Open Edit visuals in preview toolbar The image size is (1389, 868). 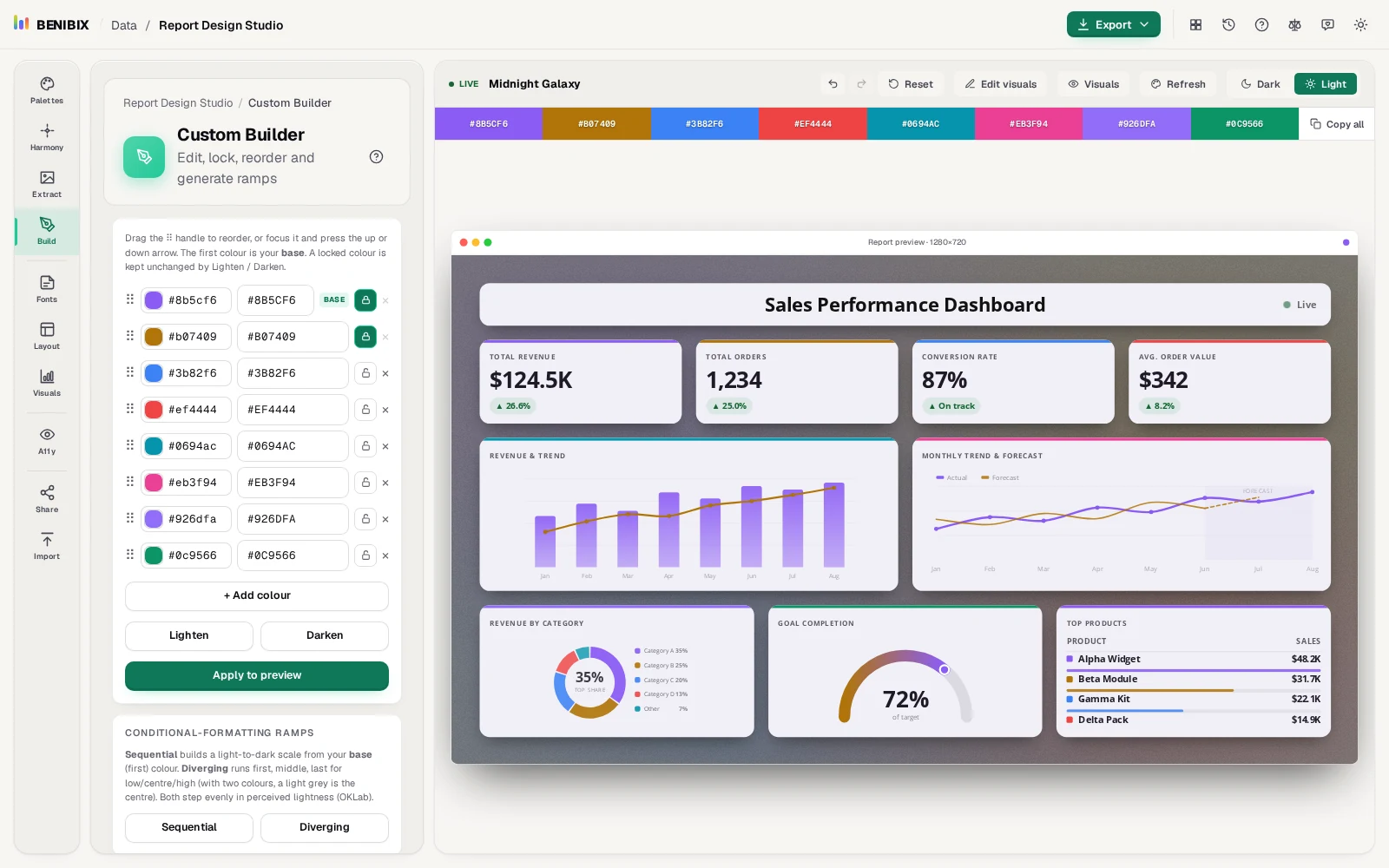(1001, 84)
